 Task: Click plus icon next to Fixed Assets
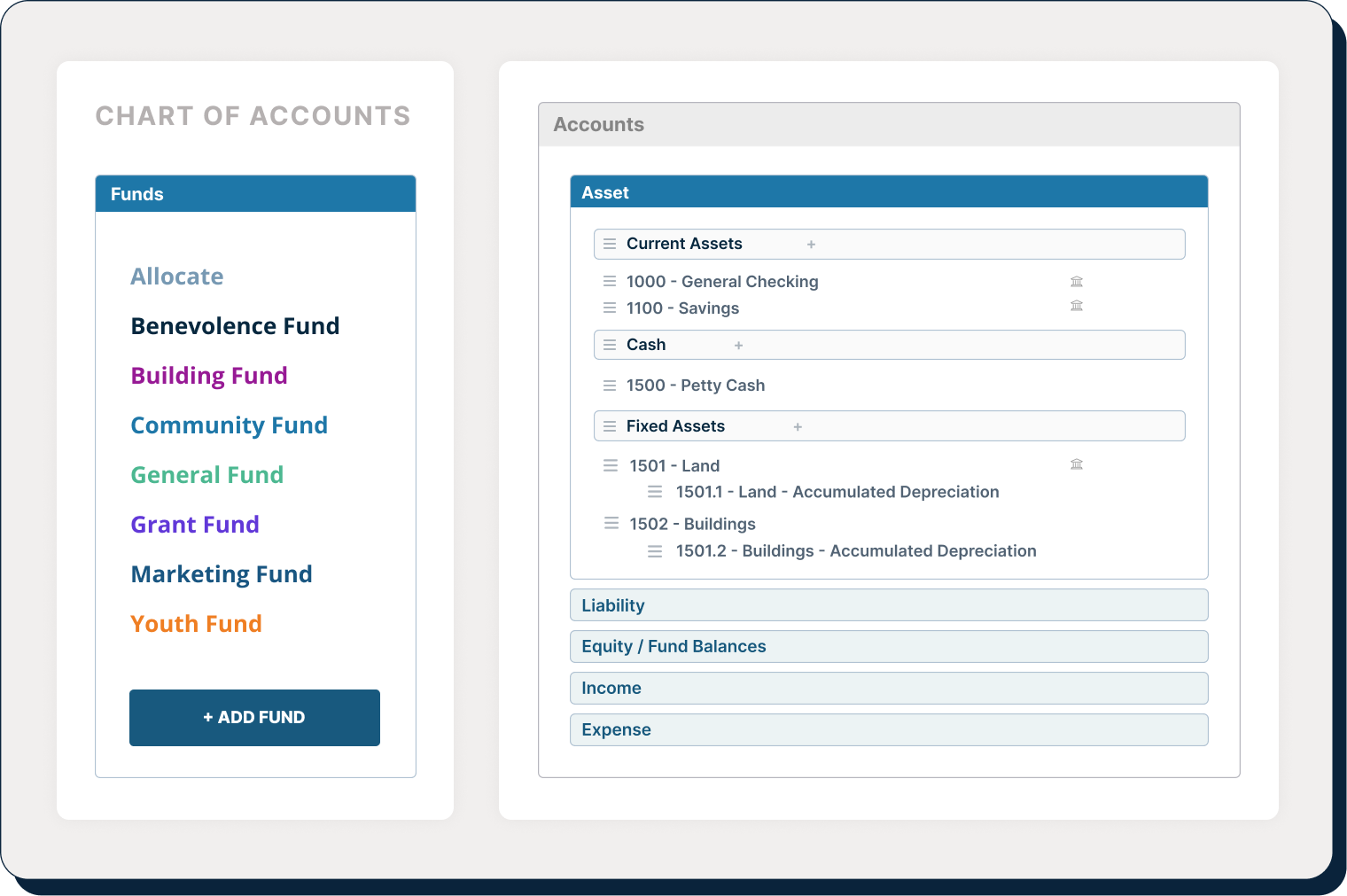tap(798, 427)
